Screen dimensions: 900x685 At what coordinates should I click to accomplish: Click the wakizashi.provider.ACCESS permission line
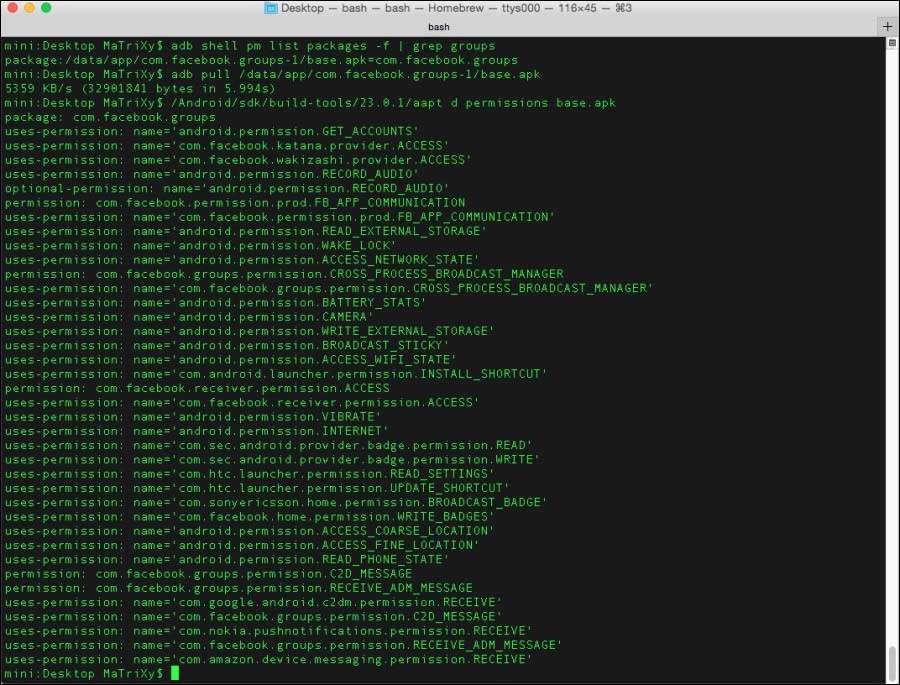(238, 160)
